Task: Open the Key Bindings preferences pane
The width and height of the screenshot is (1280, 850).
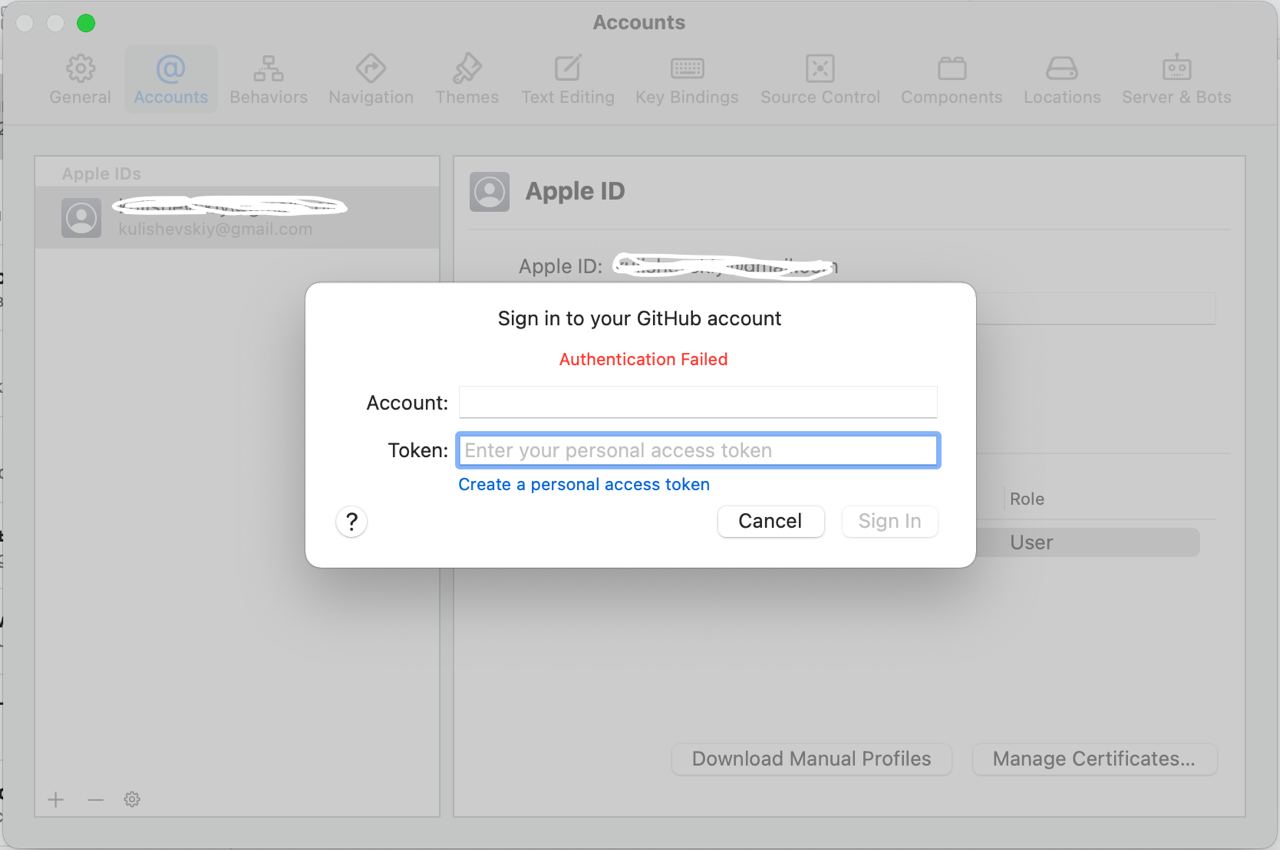Action: (x=687, y=79)
